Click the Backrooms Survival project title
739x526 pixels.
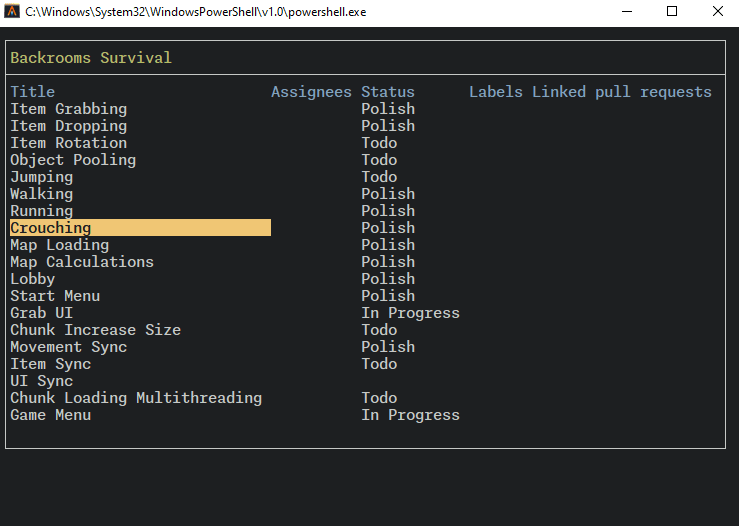pos(91,58)
